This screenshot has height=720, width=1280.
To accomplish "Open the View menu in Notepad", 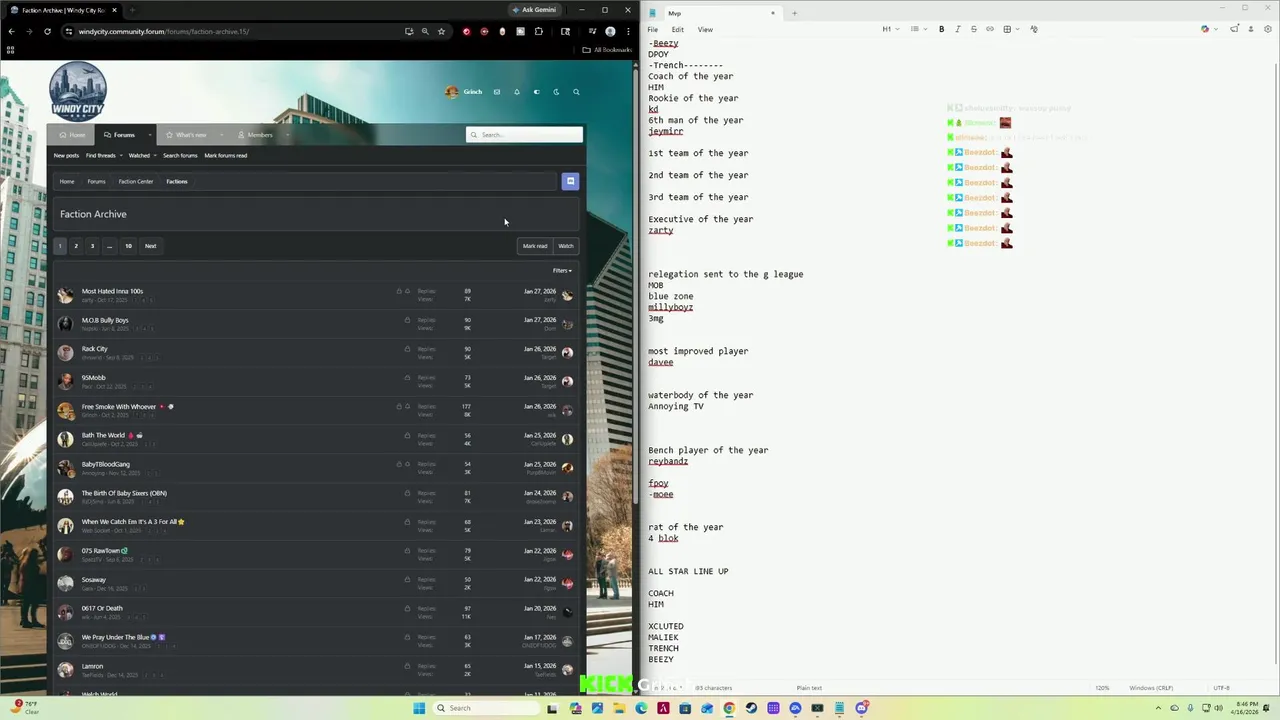I will (x=705, y=29).
